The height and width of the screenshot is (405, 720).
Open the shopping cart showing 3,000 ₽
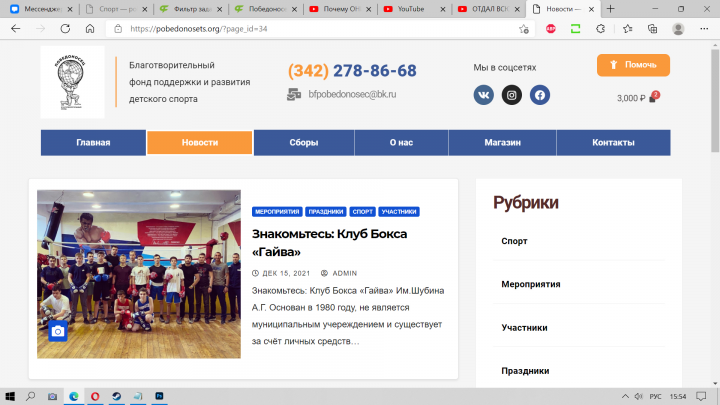[x=638, y=97]
